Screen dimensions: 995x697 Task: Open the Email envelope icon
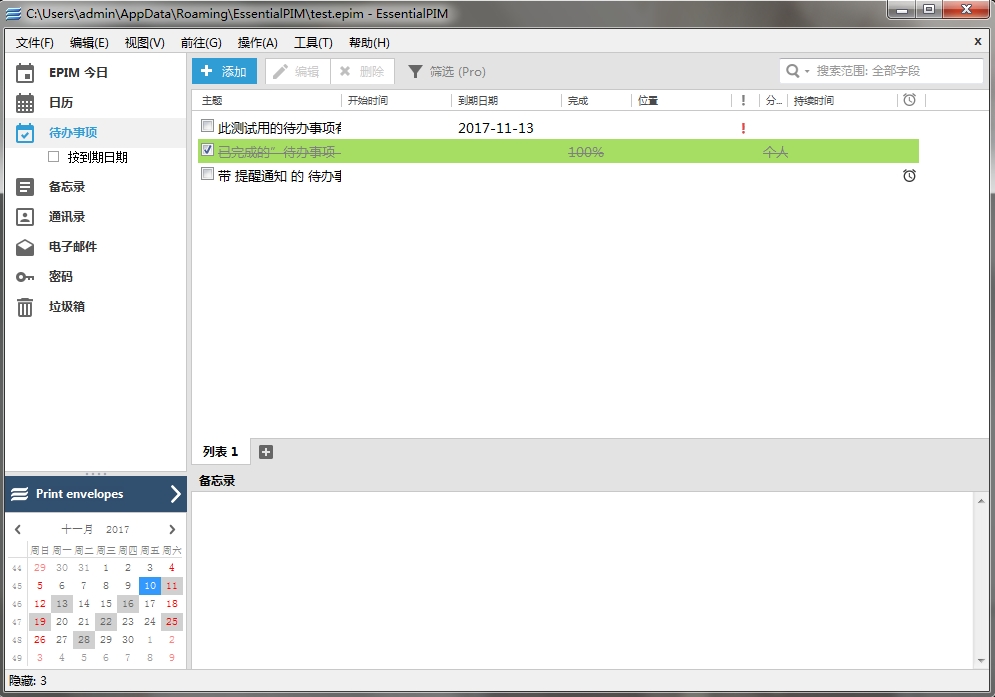(x=25, y=247)
